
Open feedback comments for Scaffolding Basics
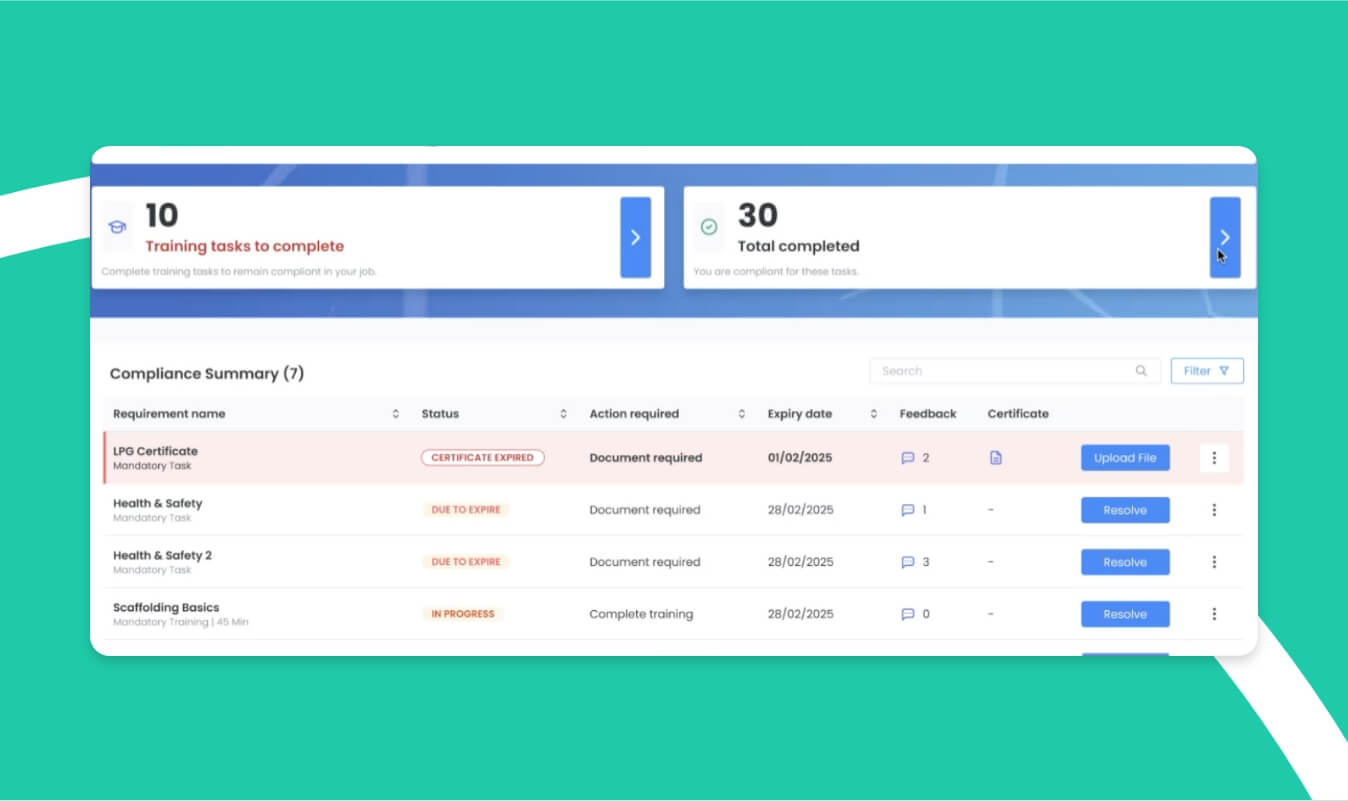point(908,614)
